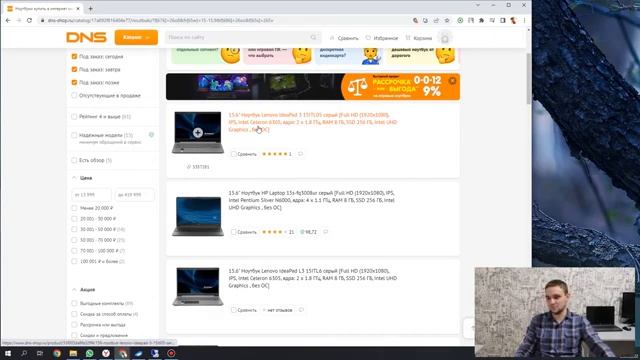This screenshot has height=360, width=640.
Task: Click the minimum price 'от' input
Action: click(91, 195)
